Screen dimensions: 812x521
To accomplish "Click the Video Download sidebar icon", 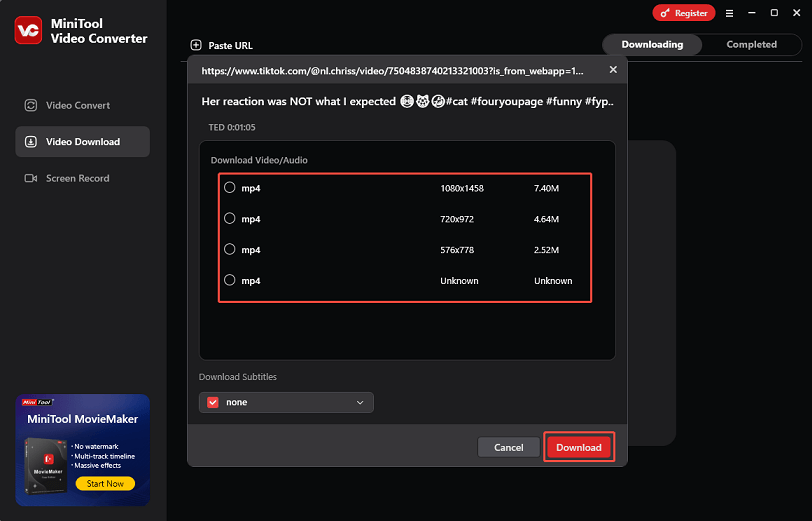I will click(x=31, y=141).
